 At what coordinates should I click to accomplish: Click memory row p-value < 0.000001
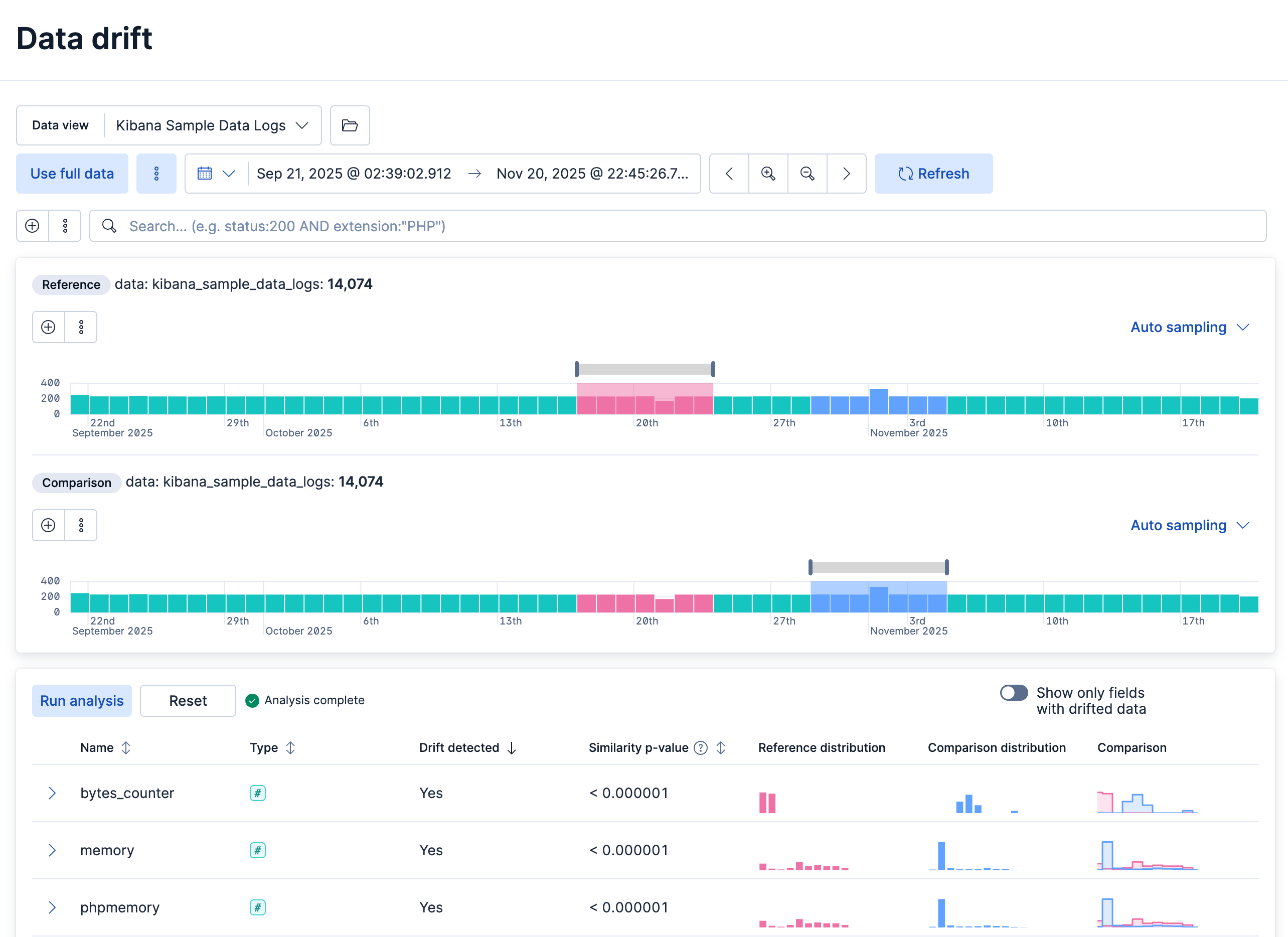(x=628, y=851)
